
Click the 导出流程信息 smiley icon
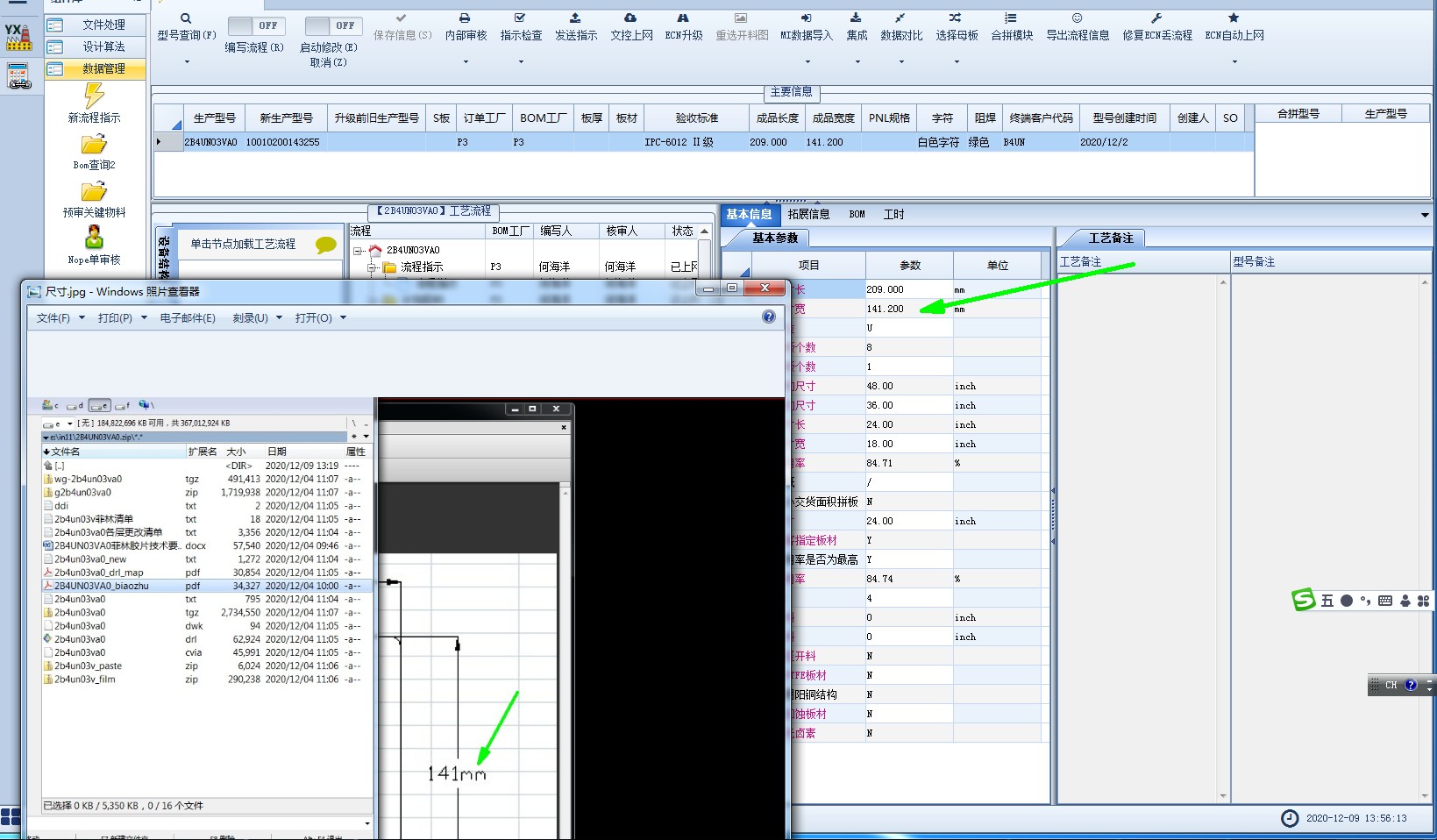click(x=1078, y=18)
